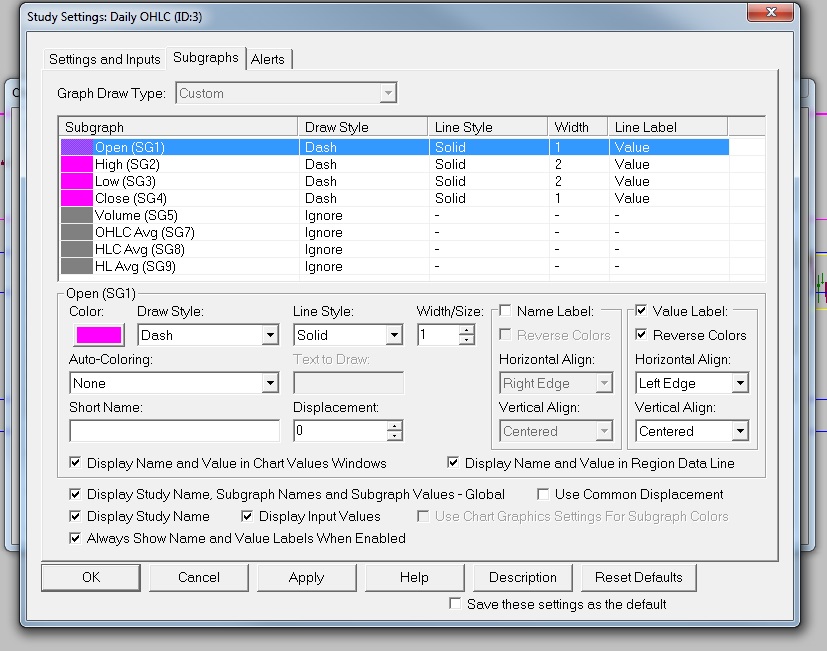Screen dimensions: 827x651
Task: Open the Subgraphs tab
Action: click(x=206, y=58)
